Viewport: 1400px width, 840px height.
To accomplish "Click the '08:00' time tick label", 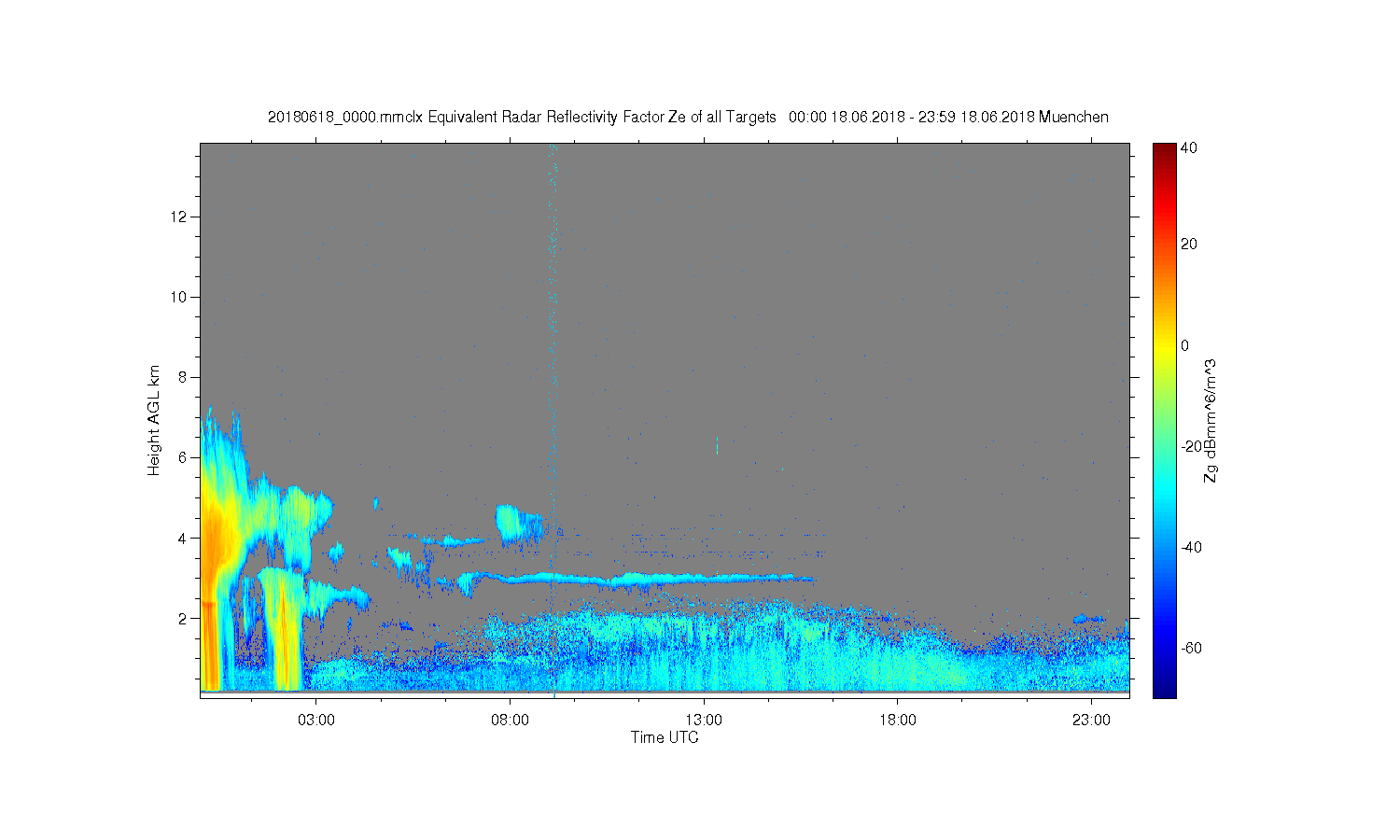I will click(x=511, y=720).
